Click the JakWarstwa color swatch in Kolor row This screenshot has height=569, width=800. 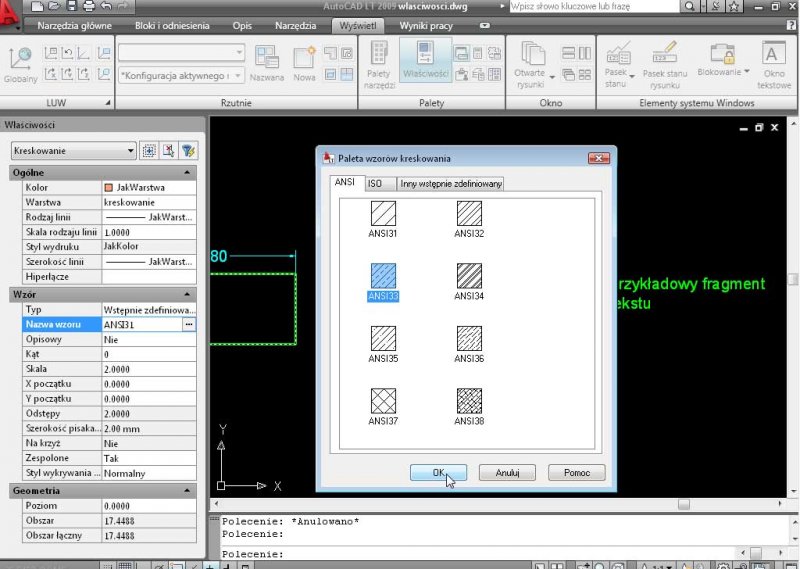point(108,187)
